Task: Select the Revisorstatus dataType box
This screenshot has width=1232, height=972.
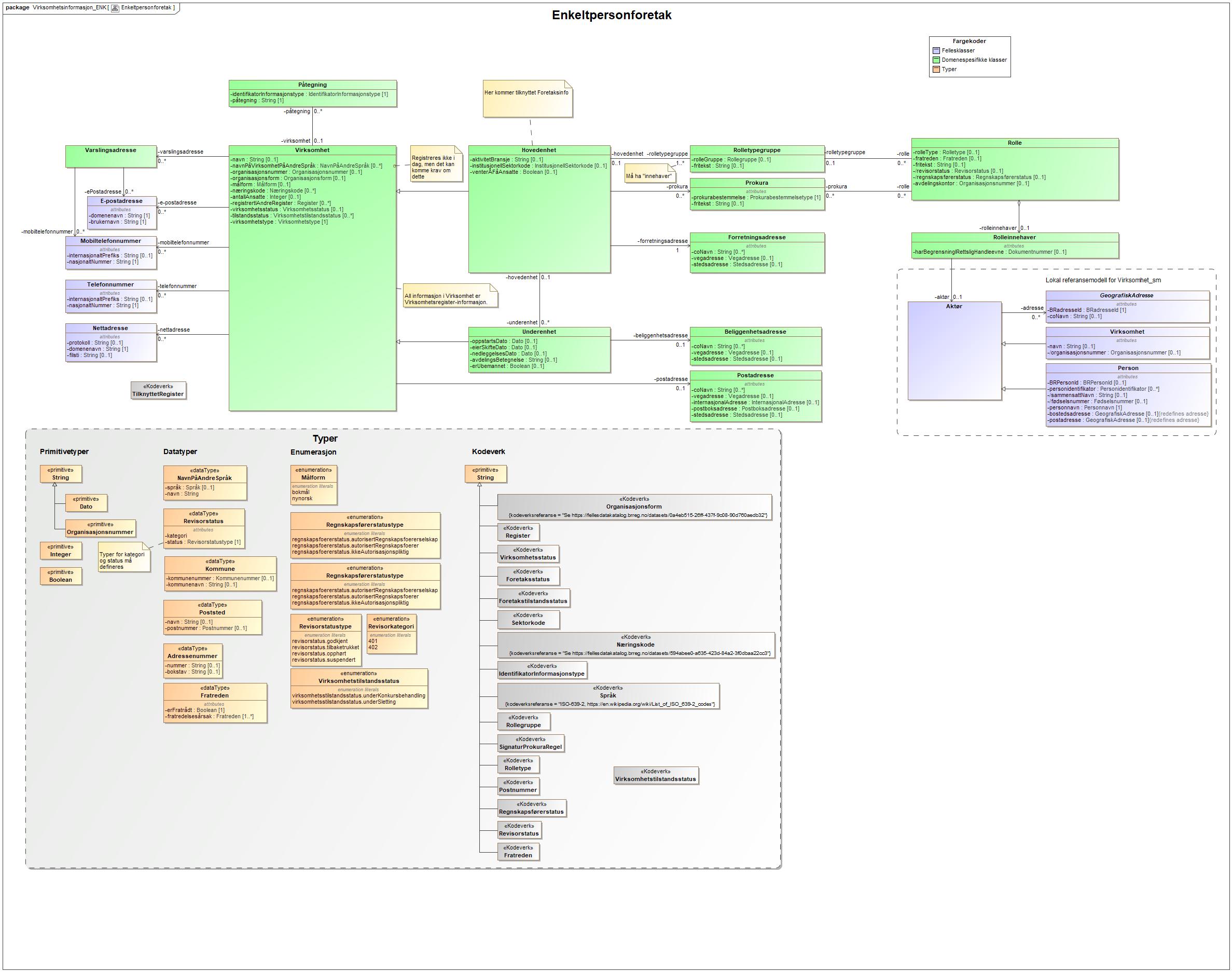Action: point(204,529)
